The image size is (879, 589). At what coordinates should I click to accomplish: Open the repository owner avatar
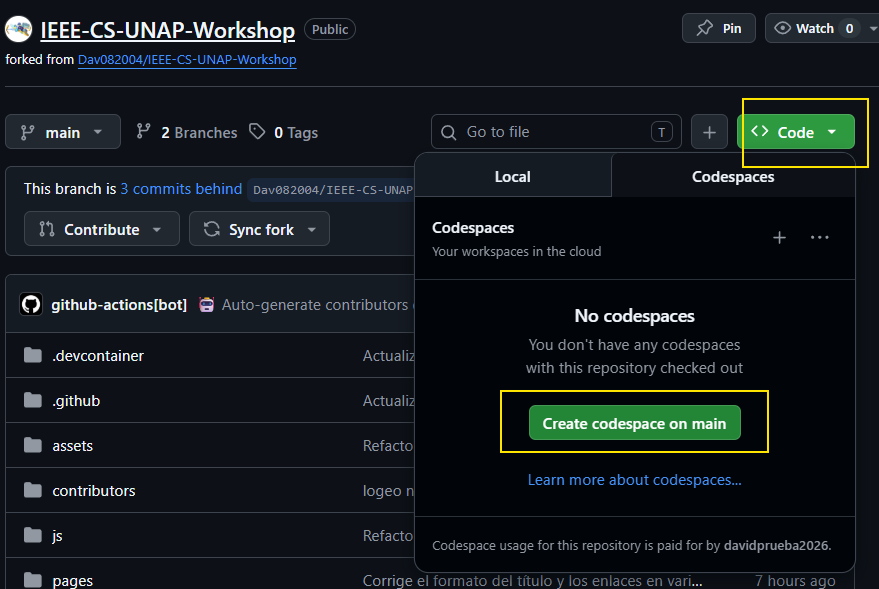18,29
